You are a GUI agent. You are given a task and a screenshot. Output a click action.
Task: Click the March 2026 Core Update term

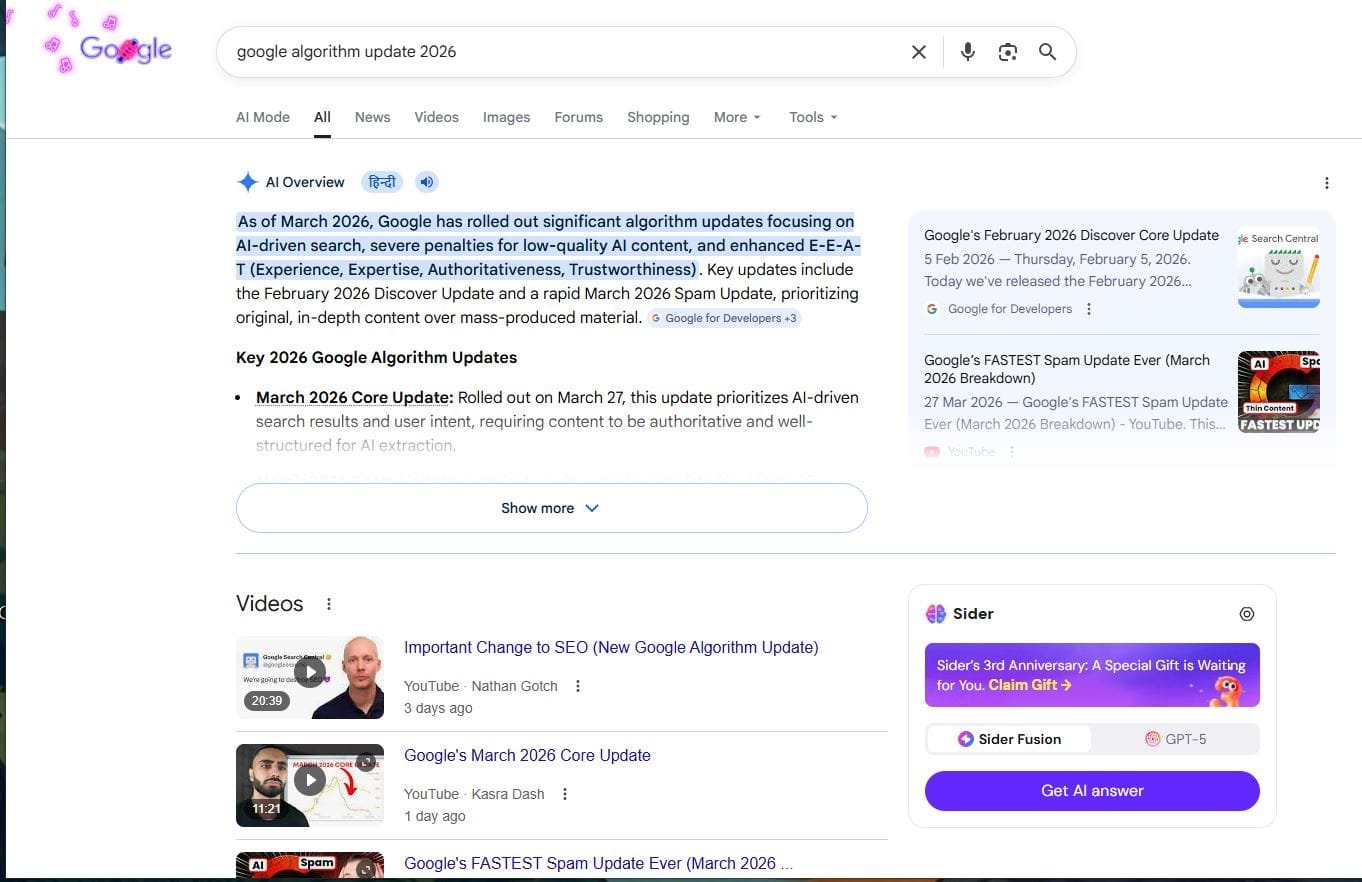354,397
